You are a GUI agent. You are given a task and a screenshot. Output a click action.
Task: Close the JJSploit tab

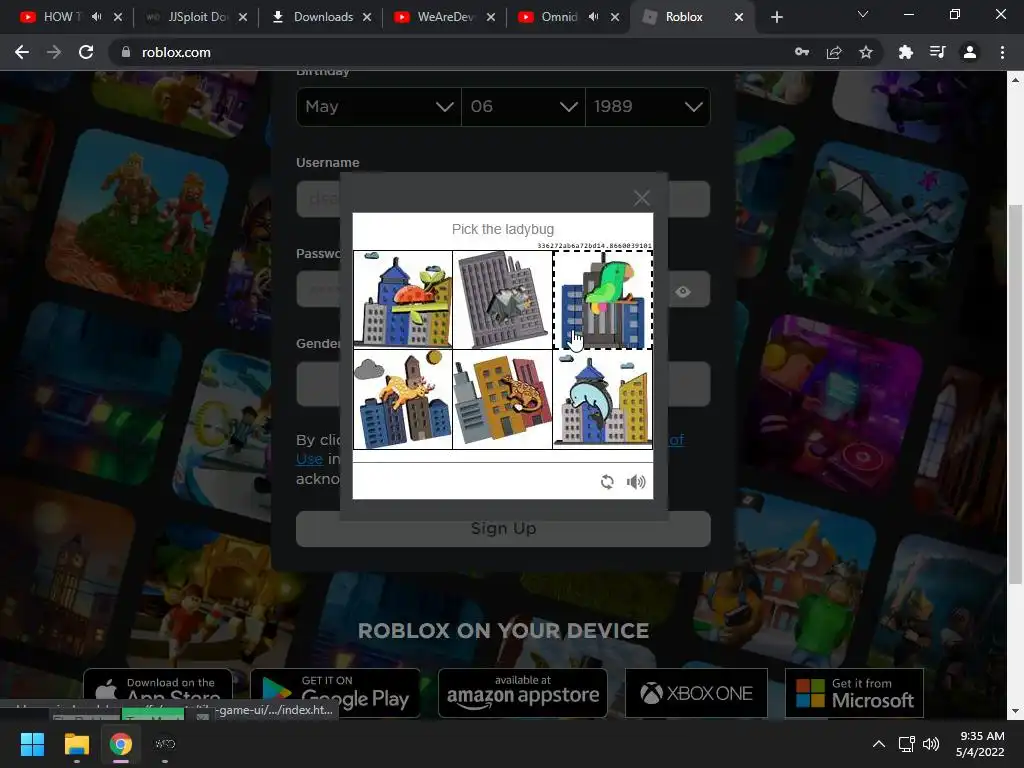pos(243,17)
